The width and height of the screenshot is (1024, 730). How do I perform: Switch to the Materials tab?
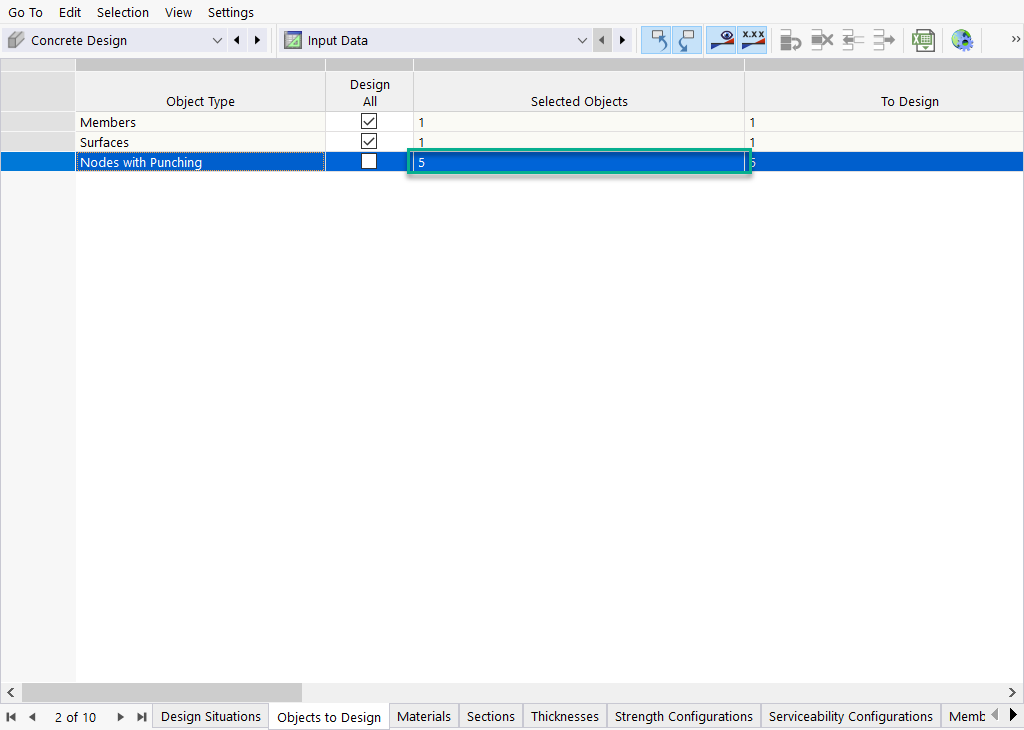coord(423,716)
